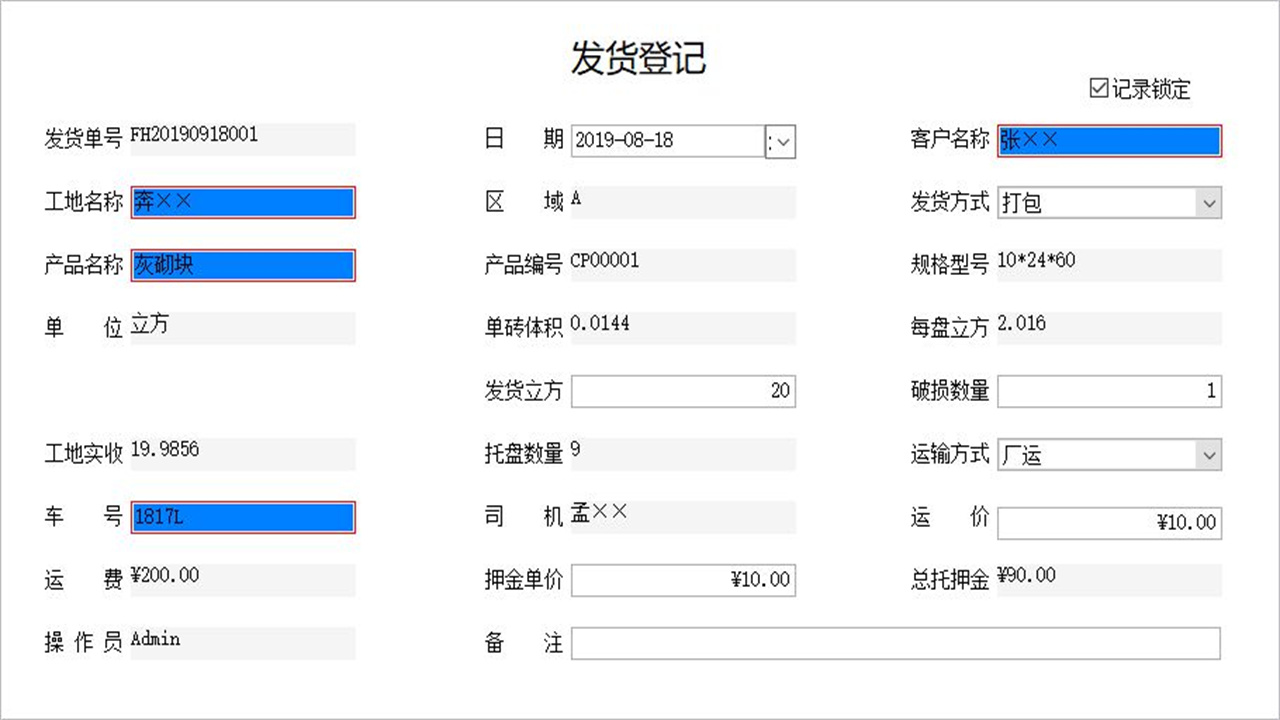
Task: Click the 日期 field showing 2019-08-18
Action: [665, 141]
